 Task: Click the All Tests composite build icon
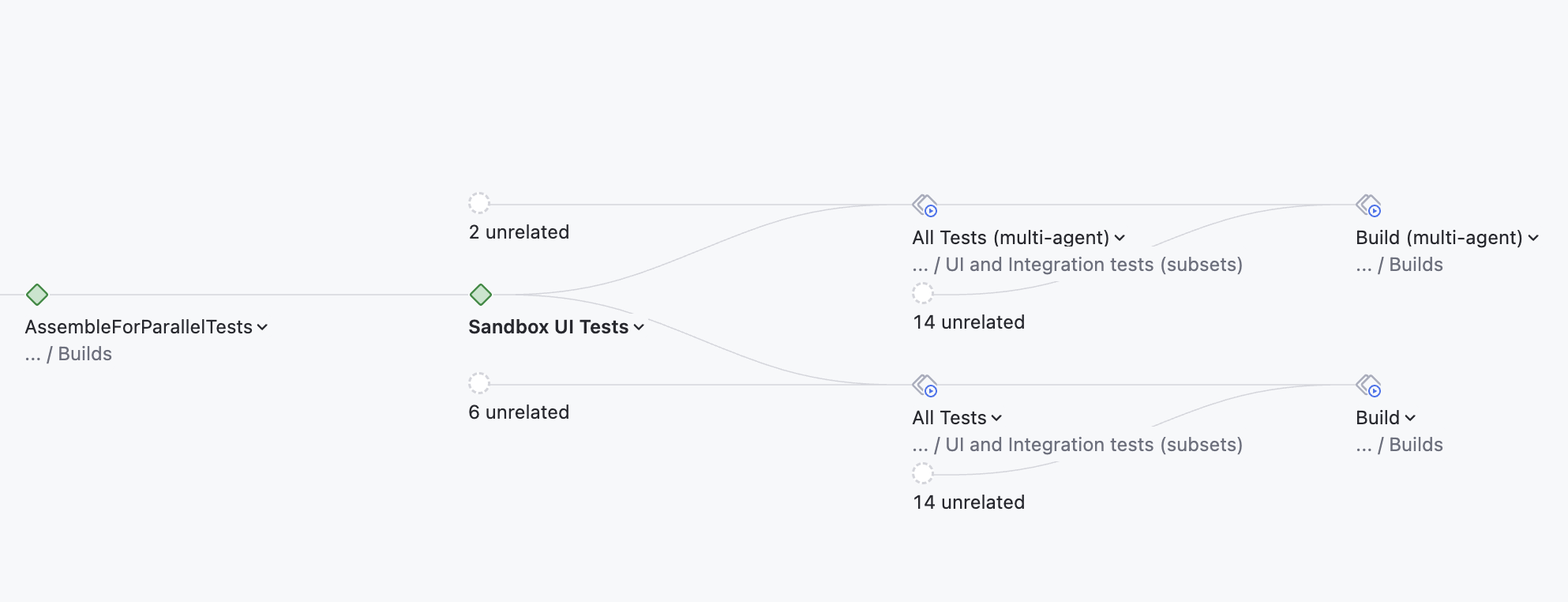[x=925, y=386]
